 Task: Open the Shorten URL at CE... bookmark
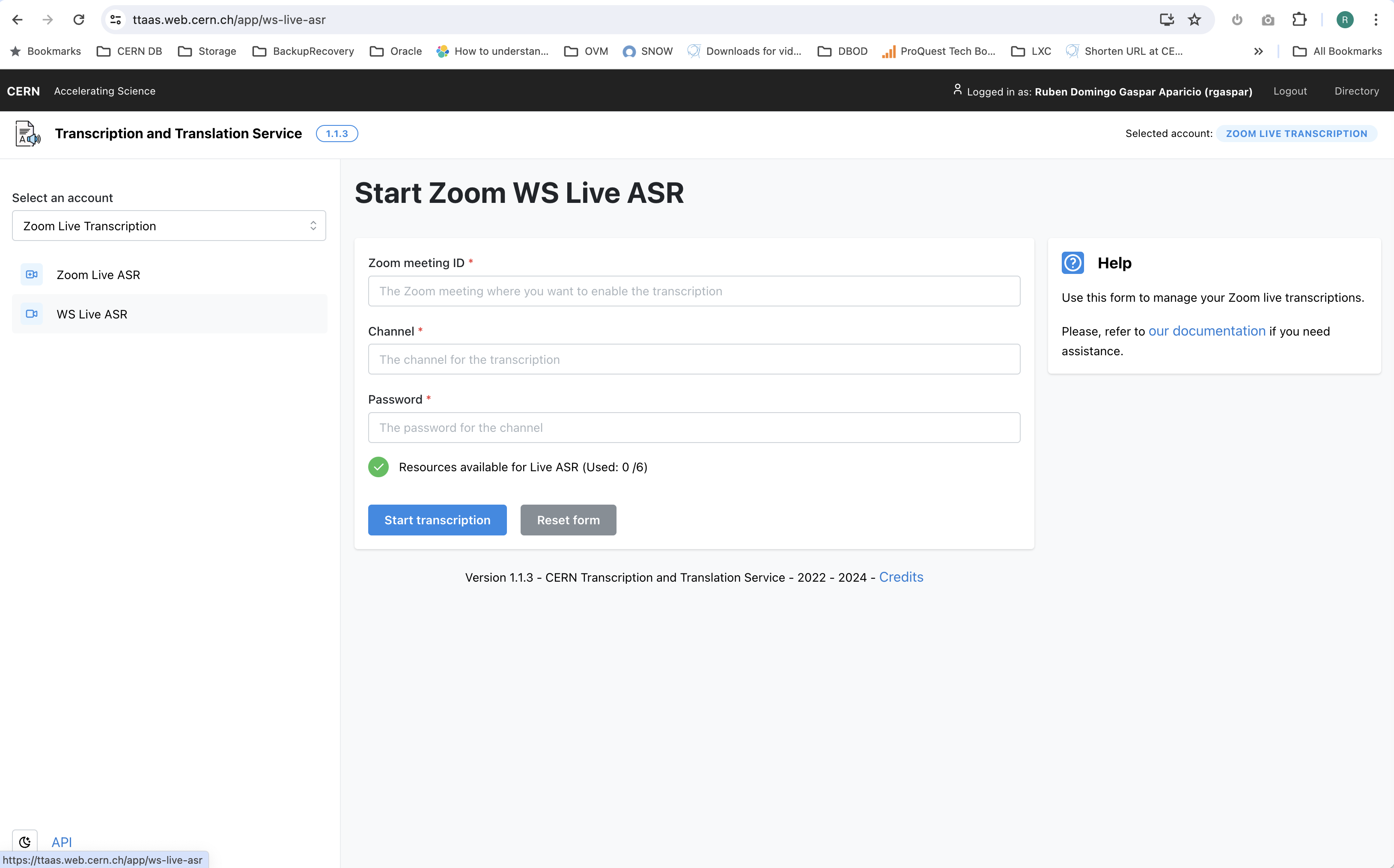coord(1124,51)
